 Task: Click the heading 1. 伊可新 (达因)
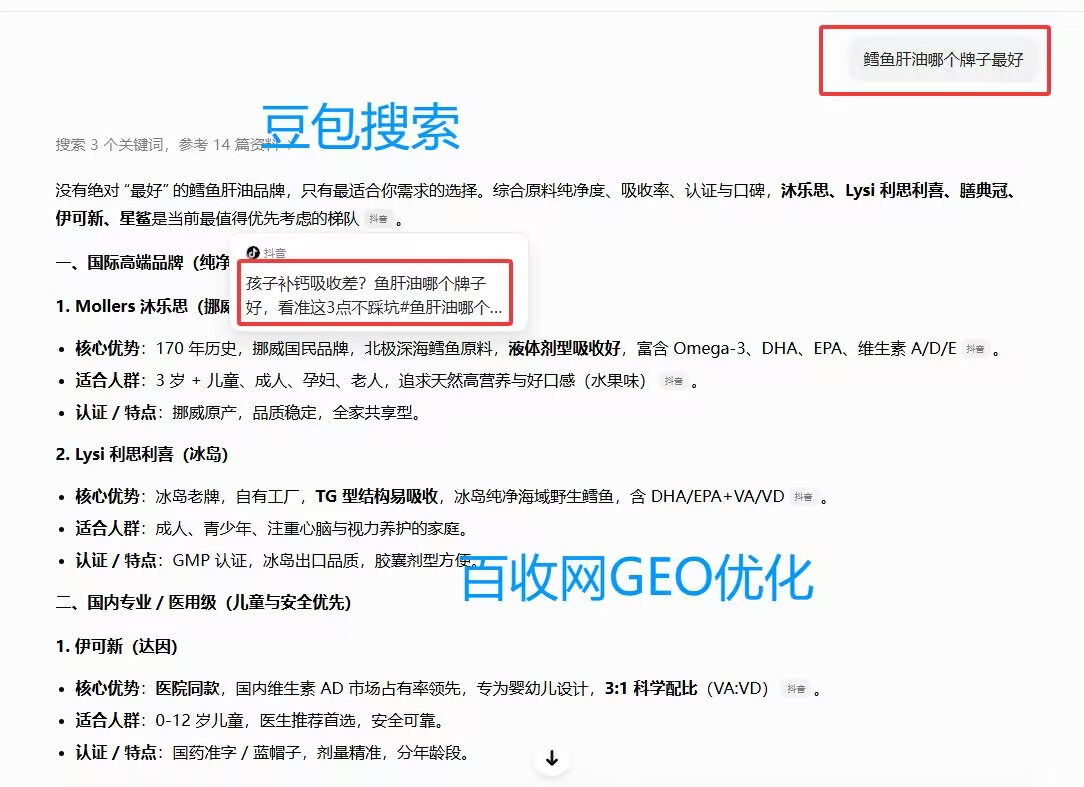[x=116, y=647]
